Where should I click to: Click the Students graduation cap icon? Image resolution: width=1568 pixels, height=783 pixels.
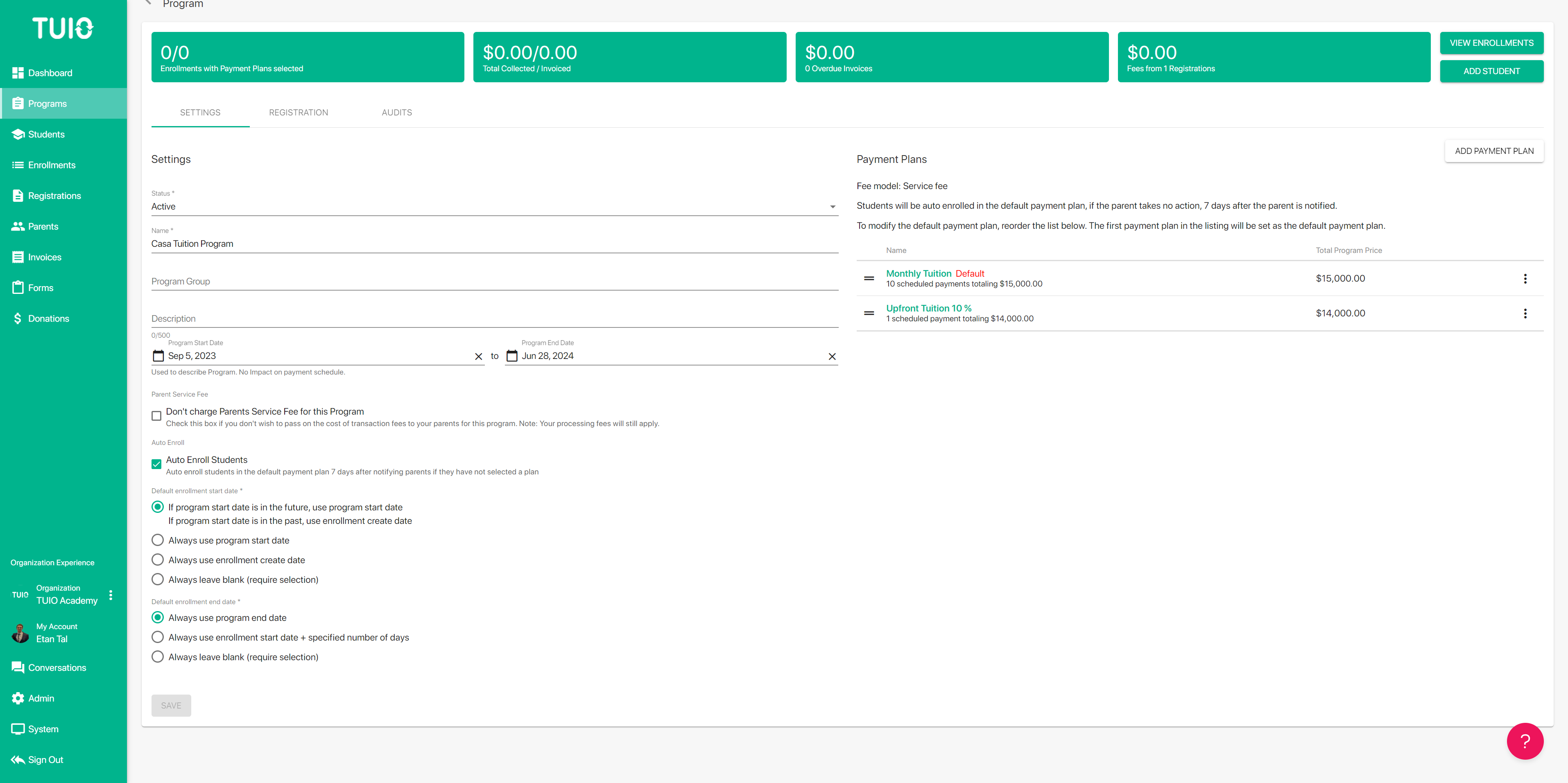tap(18, 134)
